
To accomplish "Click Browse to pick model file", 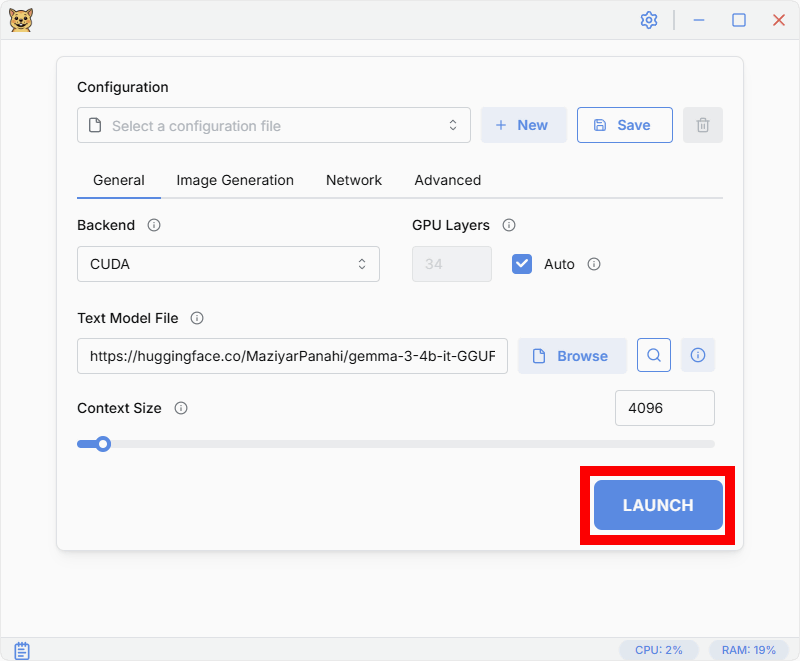I will pyautogui.click(x=572, y=356).
